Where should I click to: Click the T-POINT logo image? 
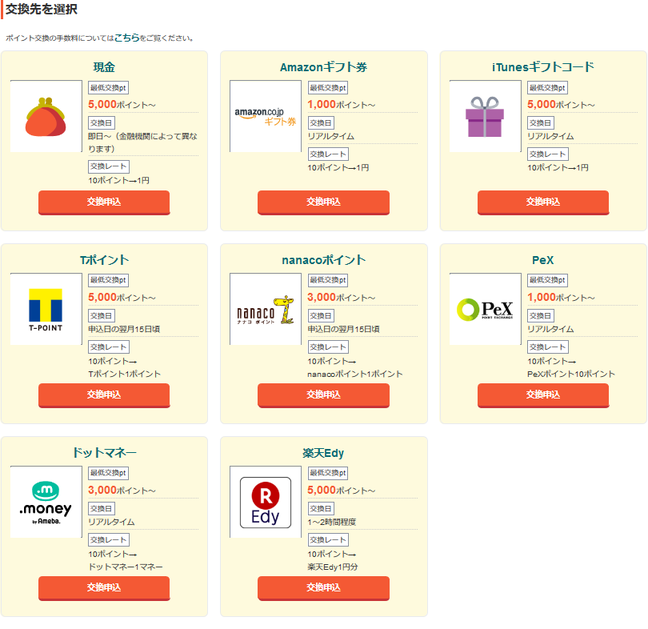(x=46, y=309)
